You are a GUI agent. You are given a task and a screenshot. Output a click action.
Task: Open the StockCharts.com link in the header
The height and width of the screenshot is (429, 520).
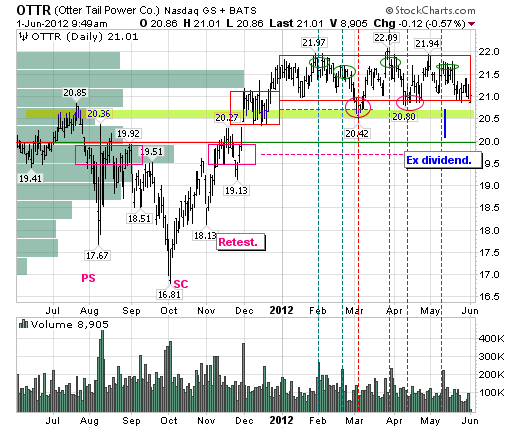tap(430, 11)
